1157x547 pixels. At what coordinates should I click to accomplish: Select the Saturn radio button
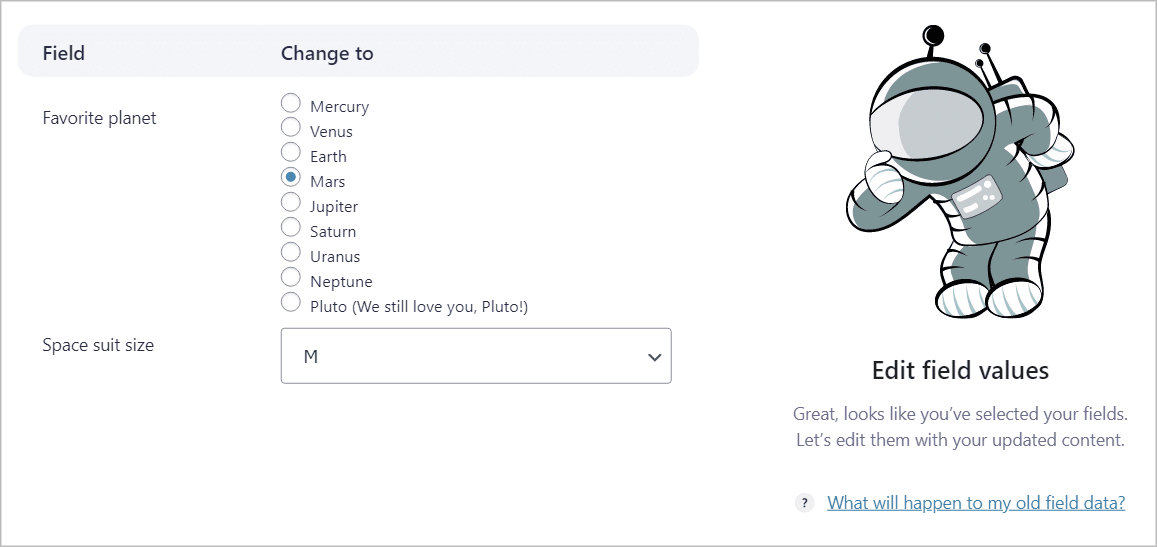[291, 227]
